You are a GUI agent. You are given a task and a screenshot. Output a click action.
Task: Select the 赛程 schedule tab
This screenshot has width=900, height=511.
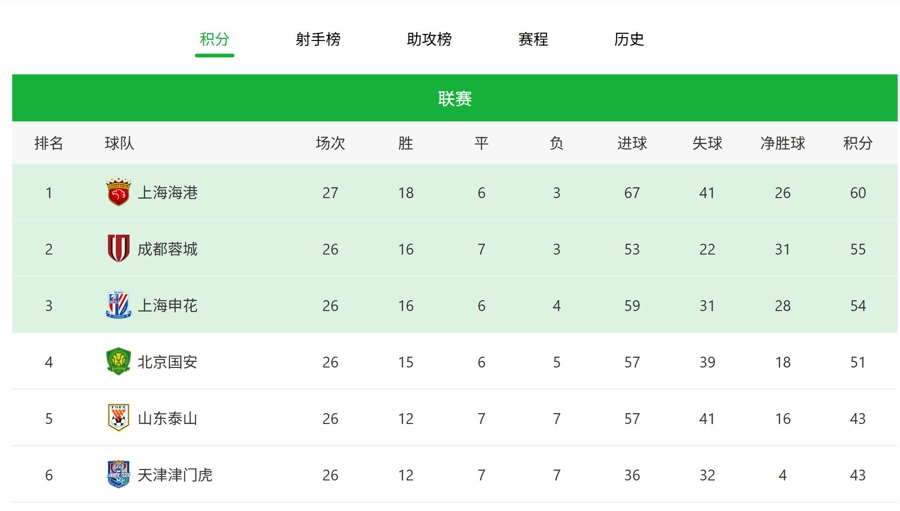point(533,40)
